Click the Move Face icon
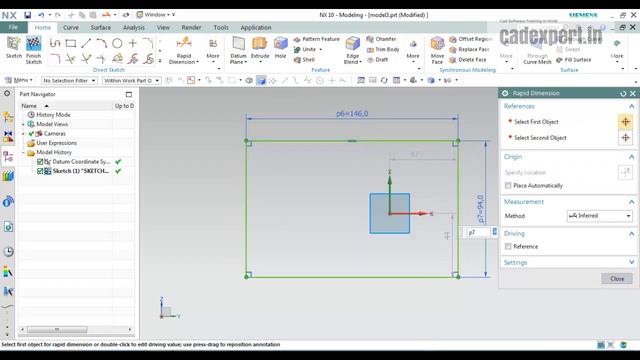The width and height of the screenshot is (640, 360). [437, 43]
